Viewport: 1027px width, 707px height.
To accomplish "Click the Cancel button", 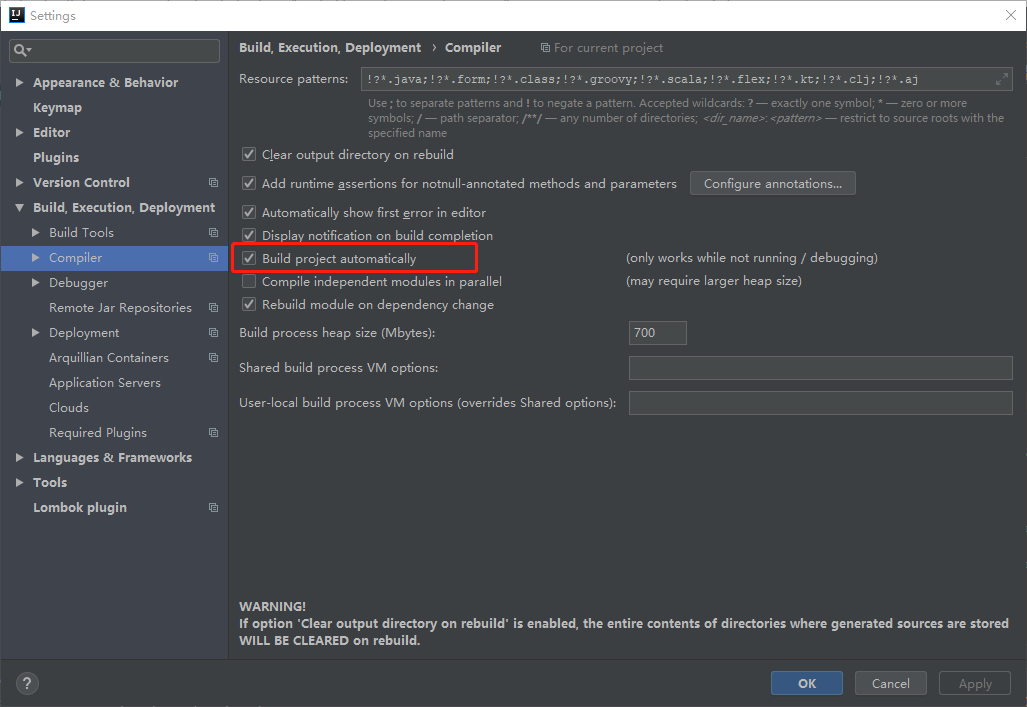I will (x=891, y=683).
